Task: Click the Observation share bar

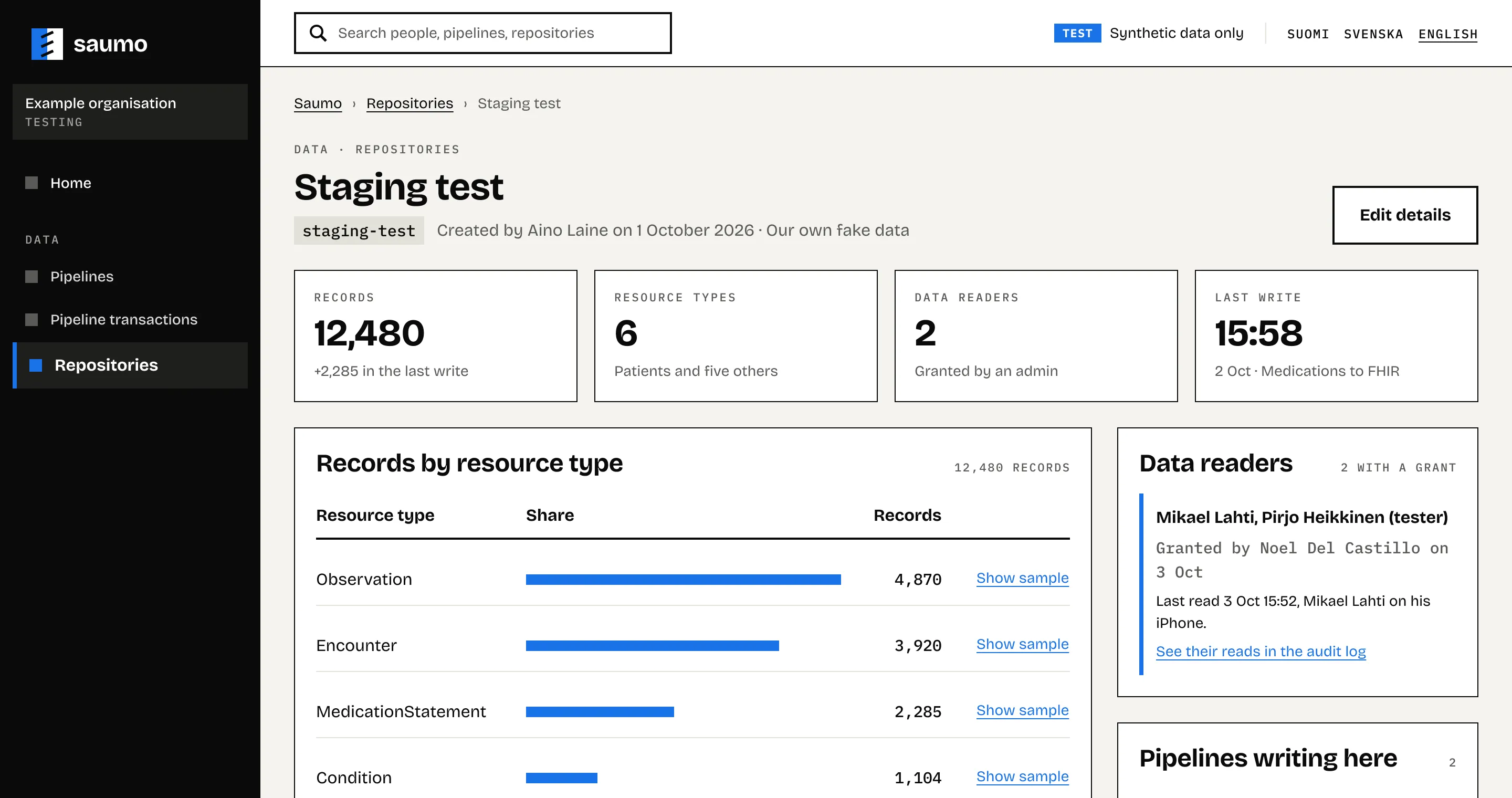Action: click(x=683, y=580)
